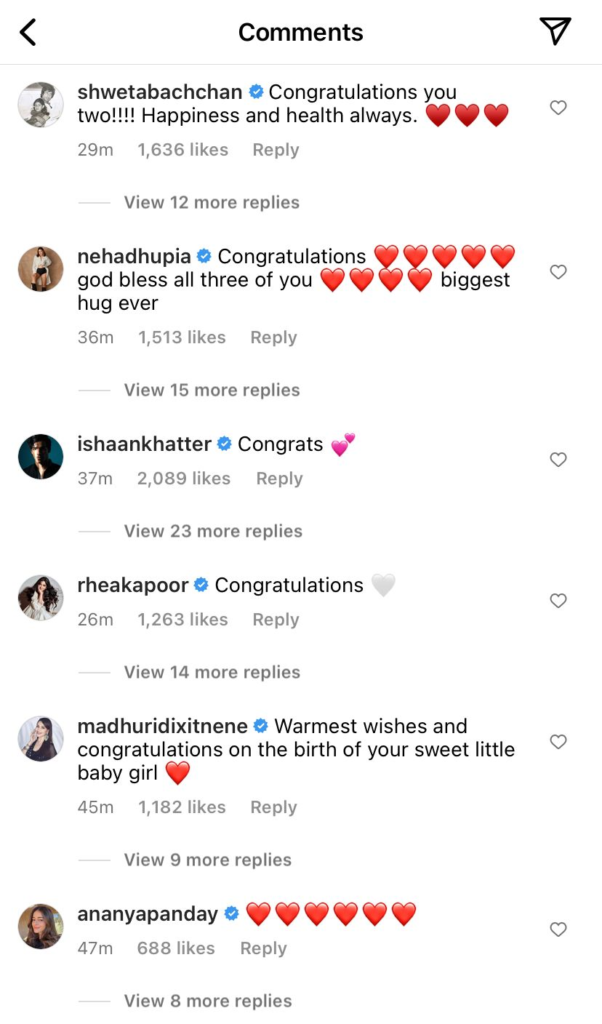Tap madhuridixitnene's profile picture
The width and height of the screenshot is (602, 1024).
tap(41, 739)
